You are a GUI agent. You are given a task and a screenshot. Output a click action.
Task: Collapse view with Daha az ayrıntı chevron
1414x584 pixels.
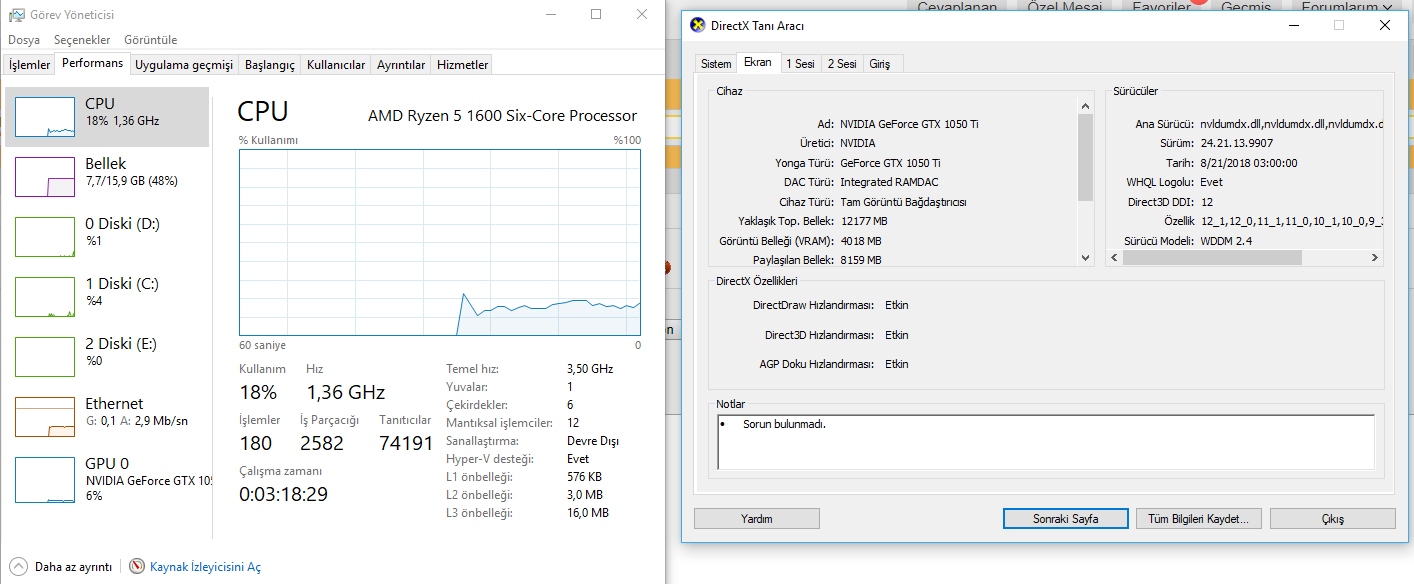(x=19, y=566)
